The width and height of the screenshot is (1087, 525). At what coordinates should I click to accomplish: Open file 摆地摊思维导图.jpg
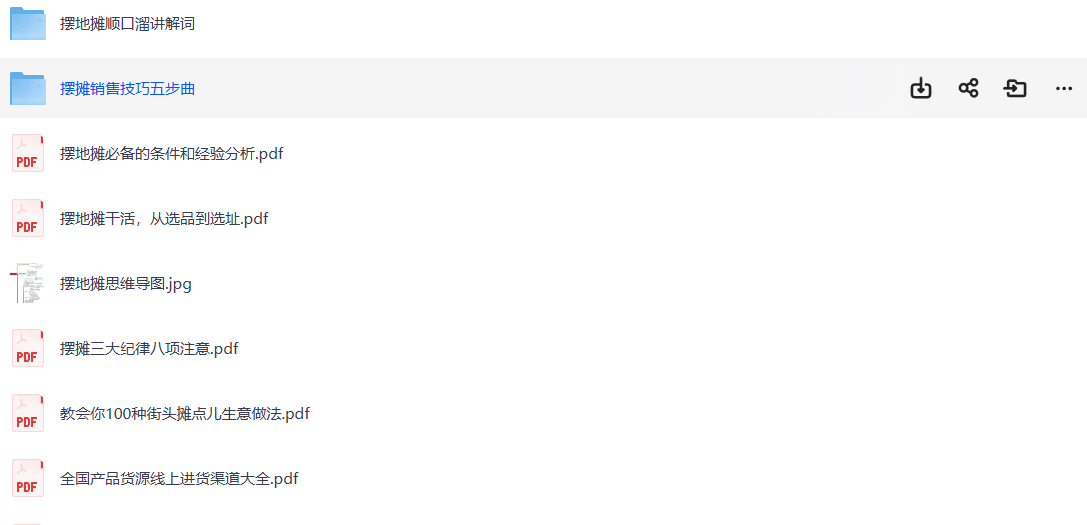pos(126,284)
